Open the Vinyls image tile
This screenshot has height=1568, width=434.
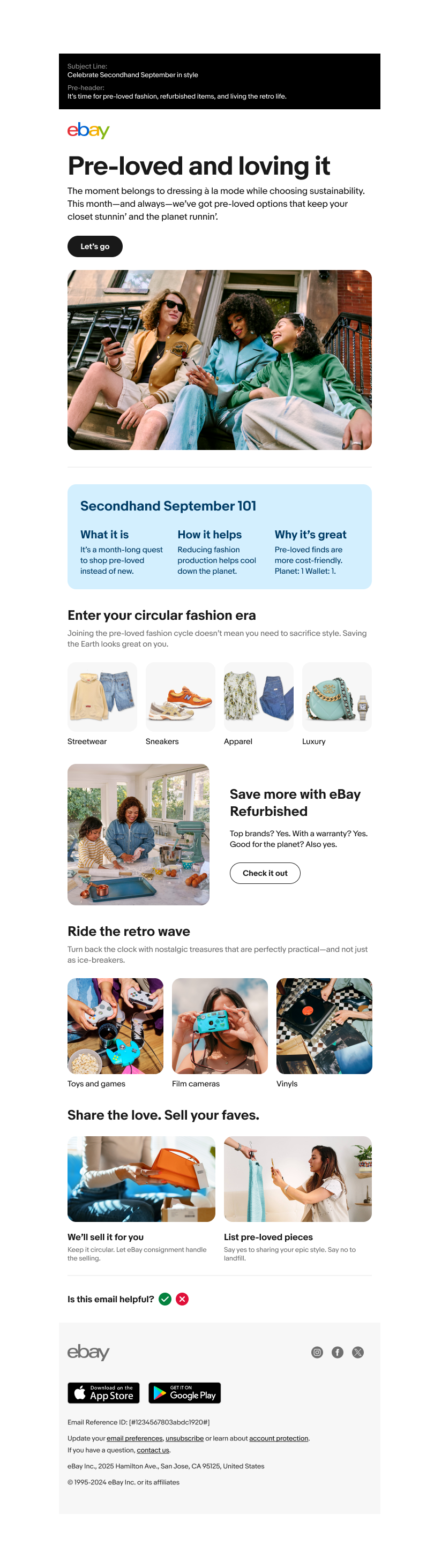324,1026
